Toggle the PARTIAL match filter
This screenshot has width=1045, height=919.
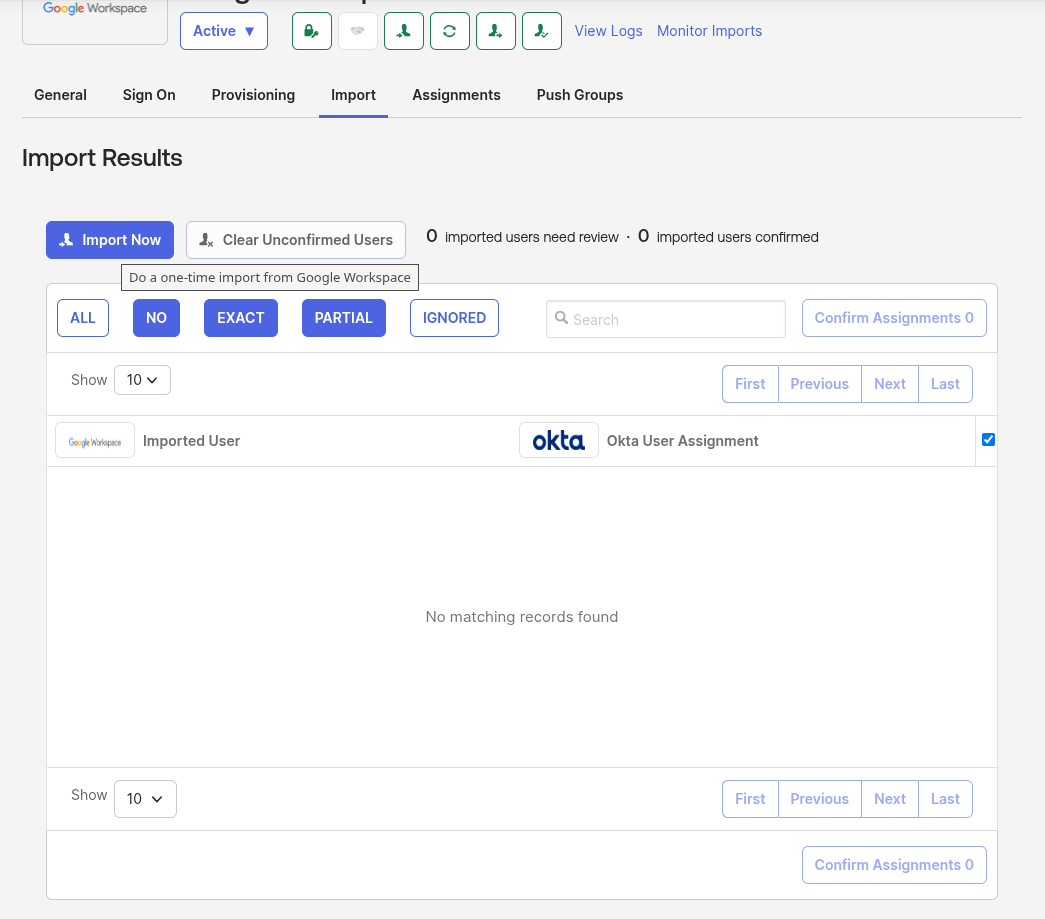343,318
